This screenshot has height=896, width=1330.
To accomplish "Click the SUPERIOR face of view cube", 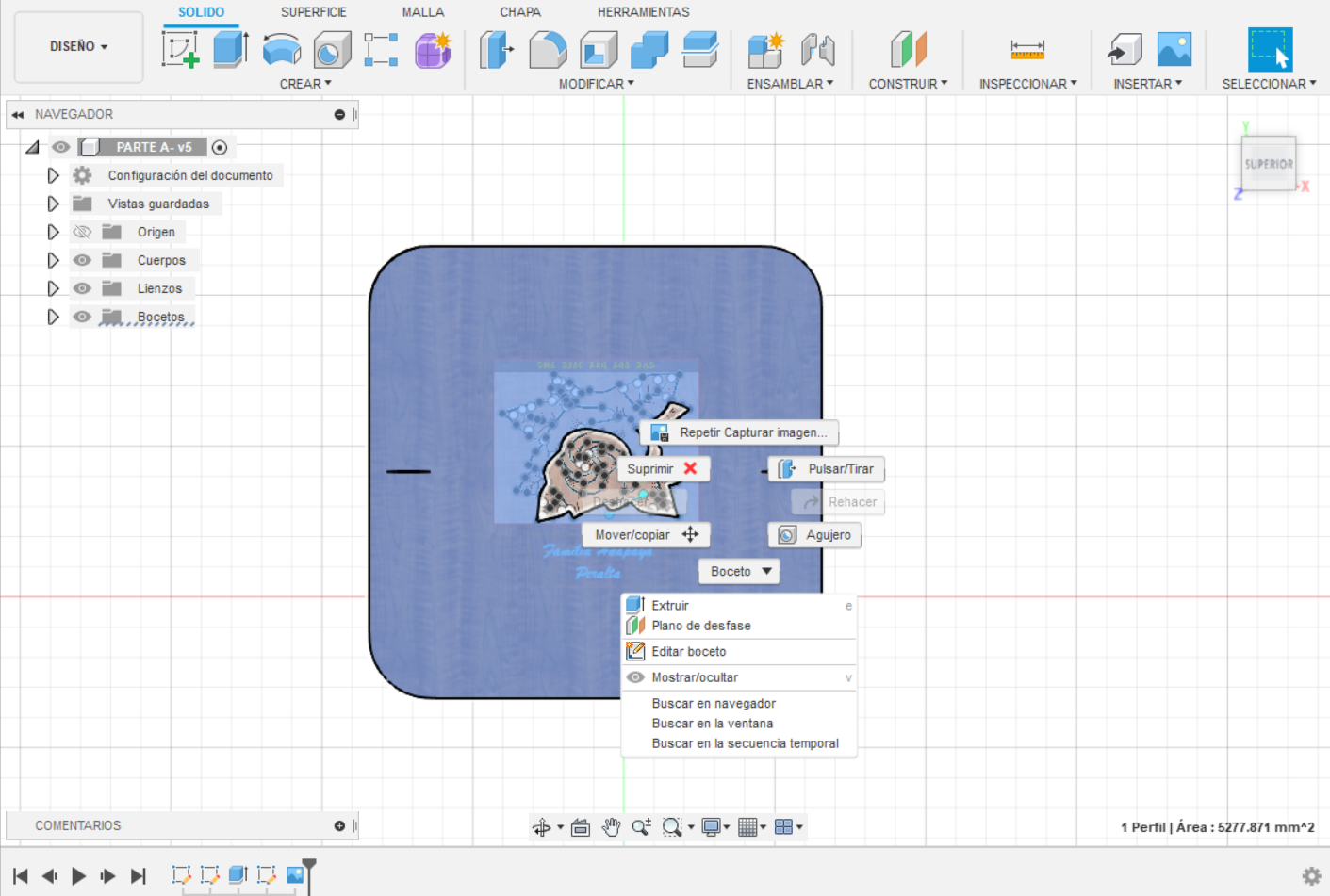I will tap(1268, 164).
